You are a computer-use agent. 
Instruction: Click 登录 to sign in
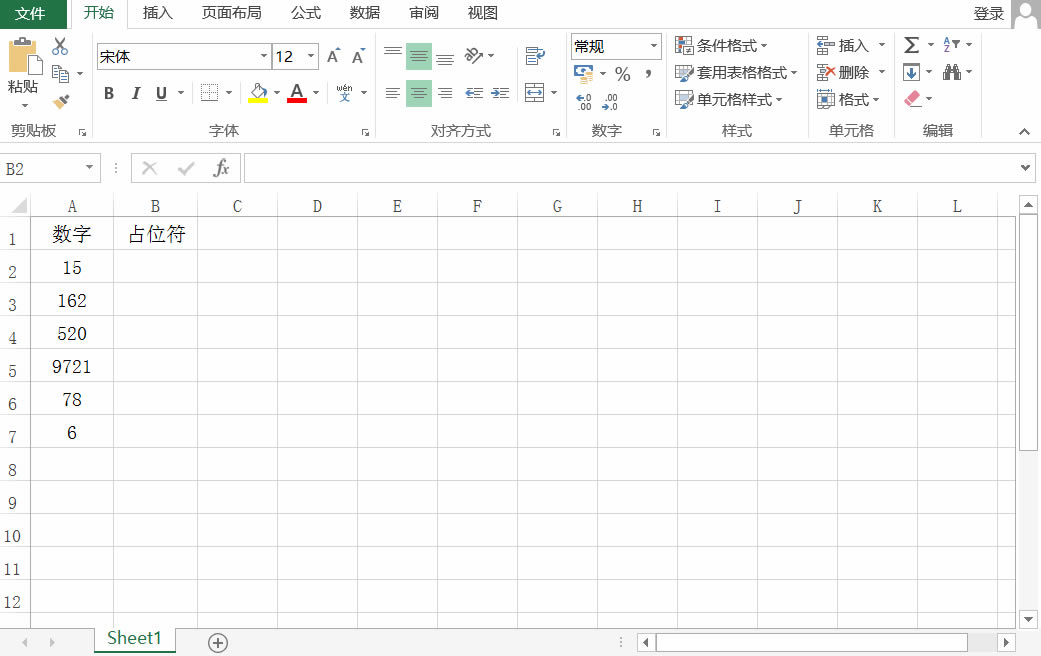(x=988, y=13)
